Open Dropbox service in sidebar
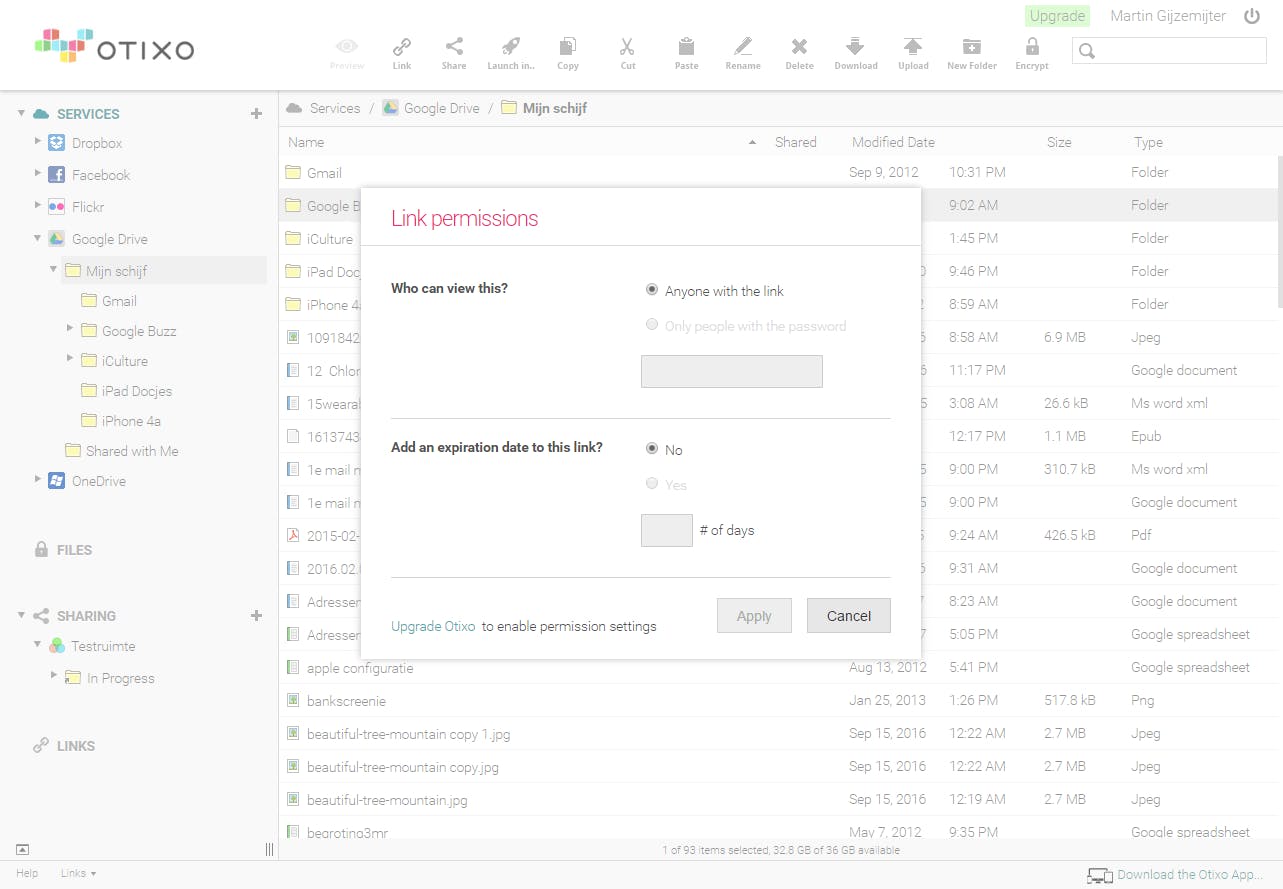The width and height of the screenshot is (1283, 889). point(96,143)
